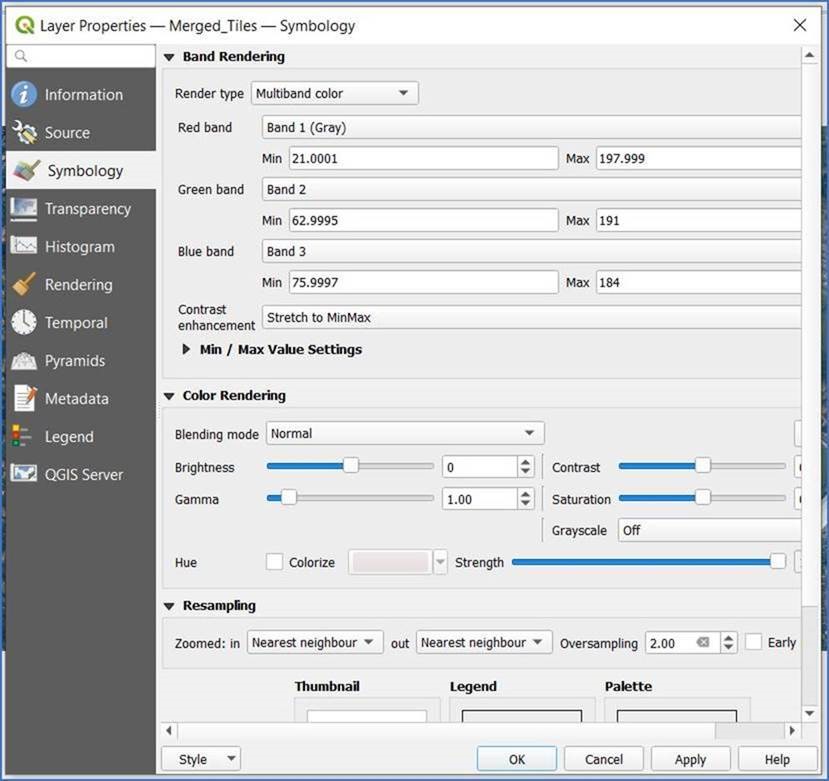The image size is (829, 781).
Task: Click the horizontal scrollbar right arrow
Action: pos(792,731)
